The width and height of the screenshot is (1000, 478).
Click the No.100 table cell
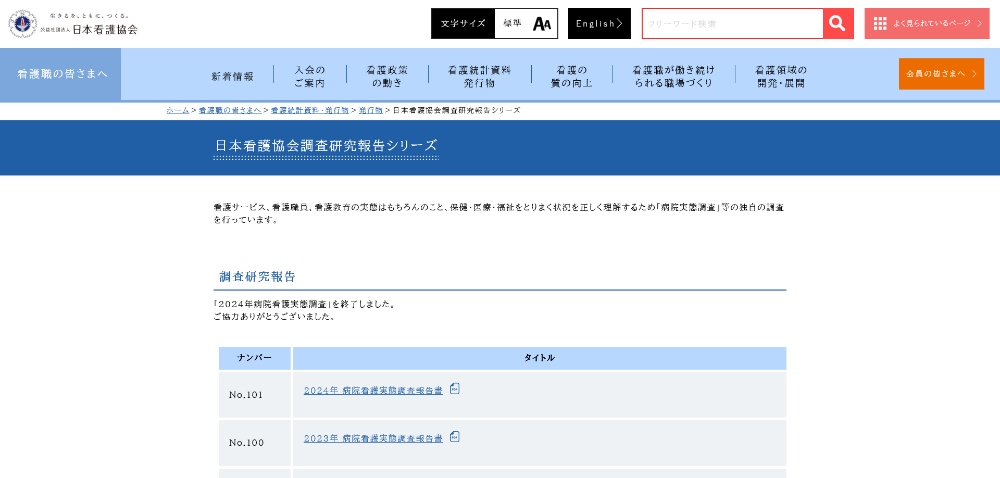point(255,442)
